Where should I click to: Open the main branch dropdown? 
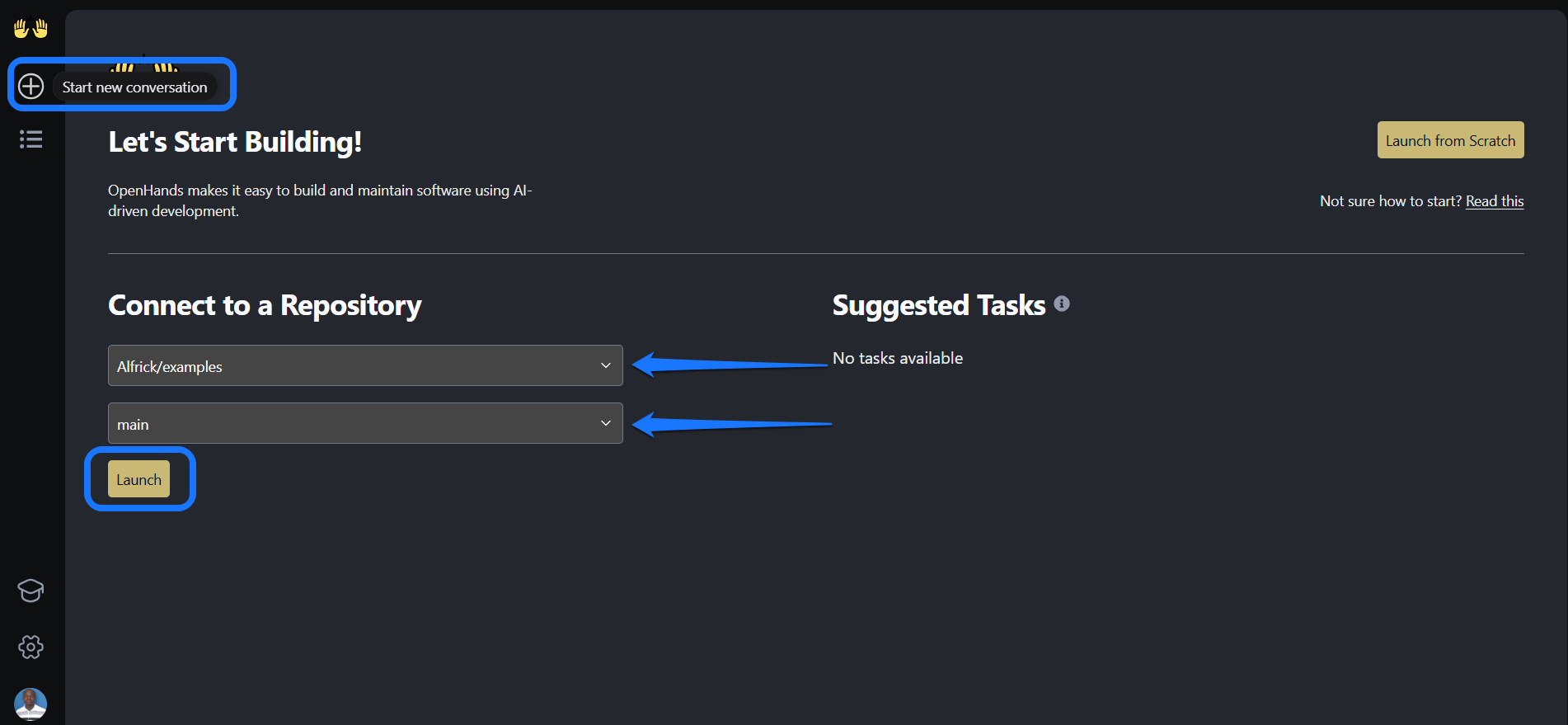click(365, 423)
